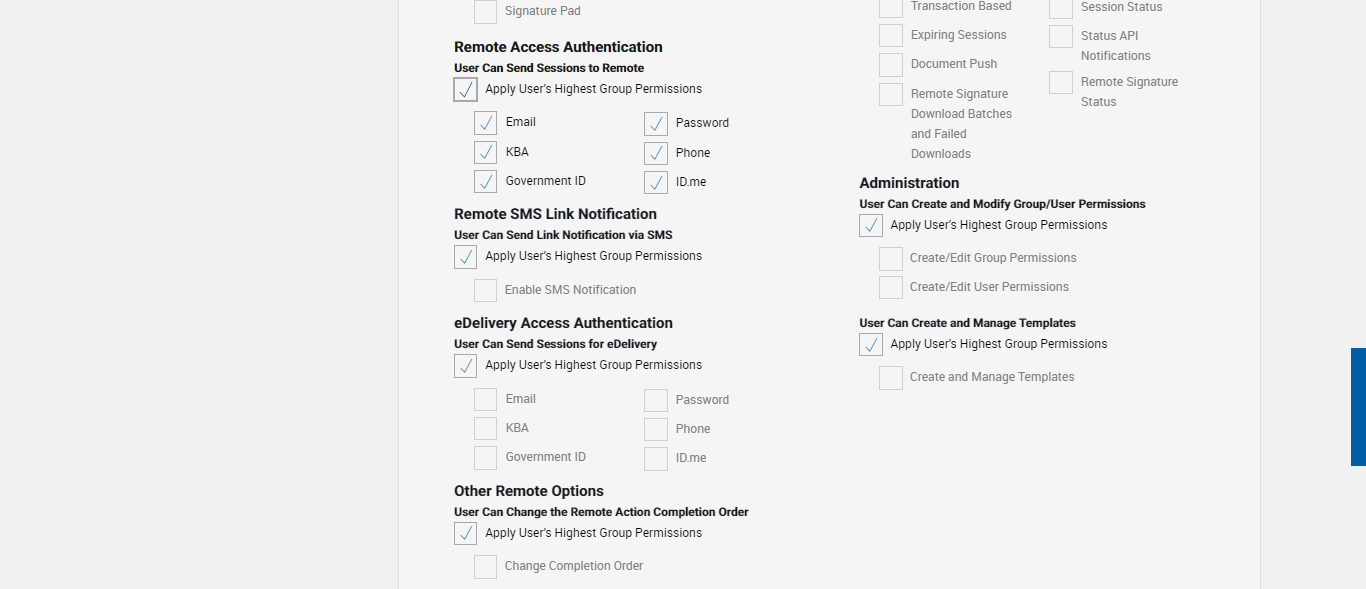This screenshot has height=589, width=1366.
Task: Check the Expiring Sessions option
Action: 891,36
